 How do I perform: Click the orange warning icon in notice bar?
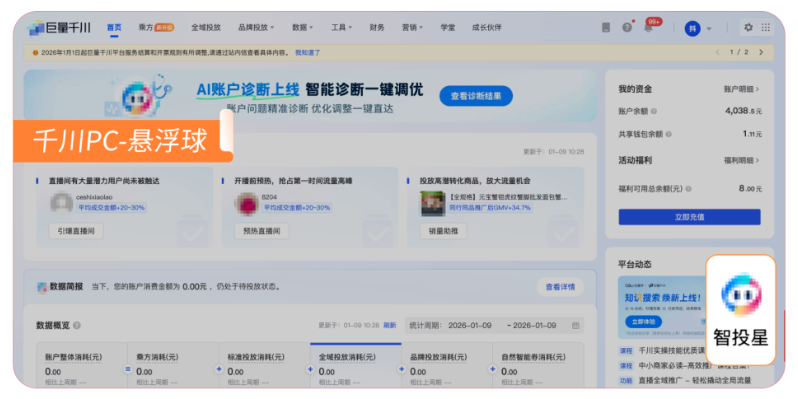tap(35, 52)
